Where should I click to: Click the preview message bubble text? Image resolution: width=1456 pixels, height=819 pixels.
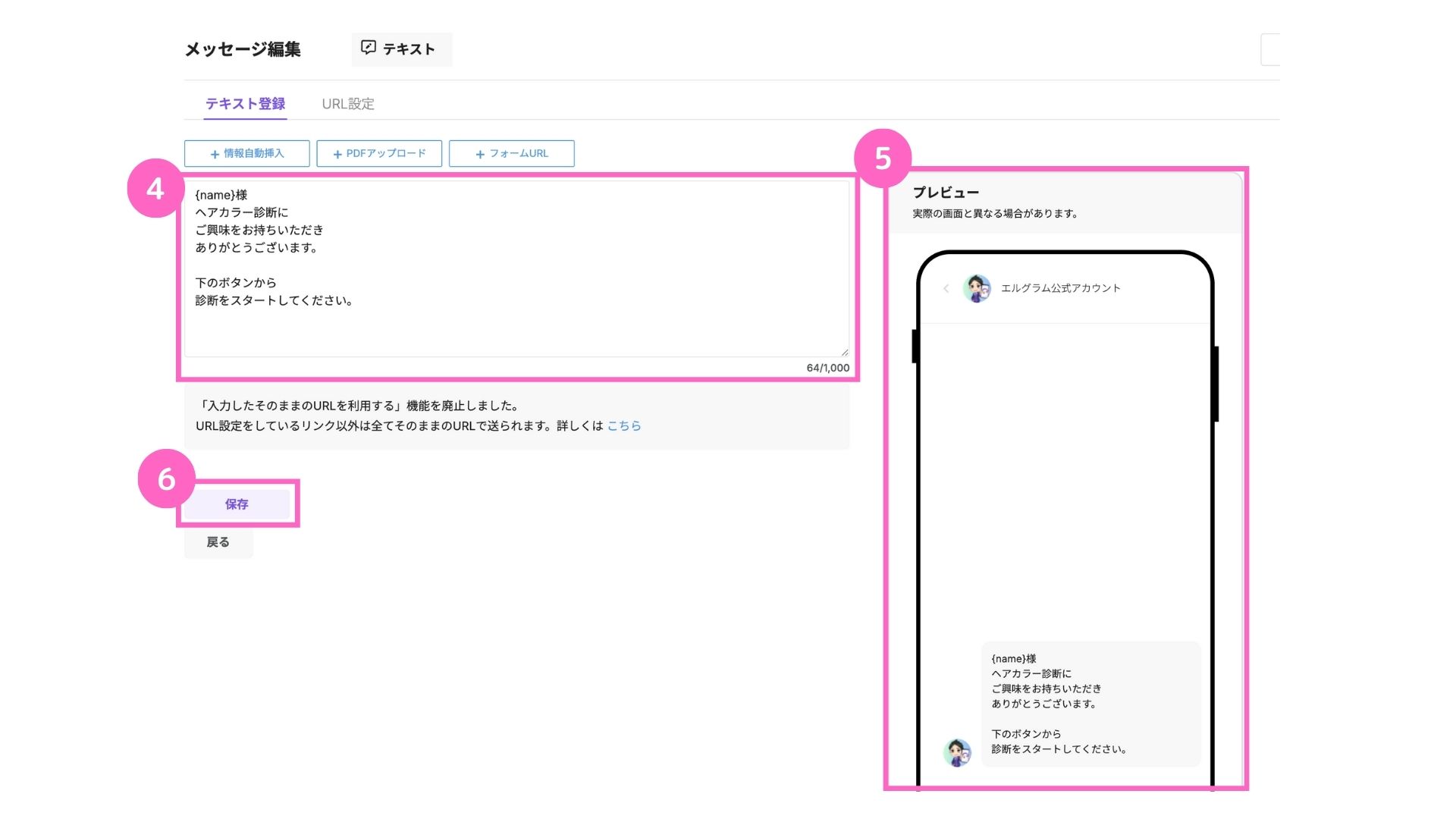(1090, 704)
